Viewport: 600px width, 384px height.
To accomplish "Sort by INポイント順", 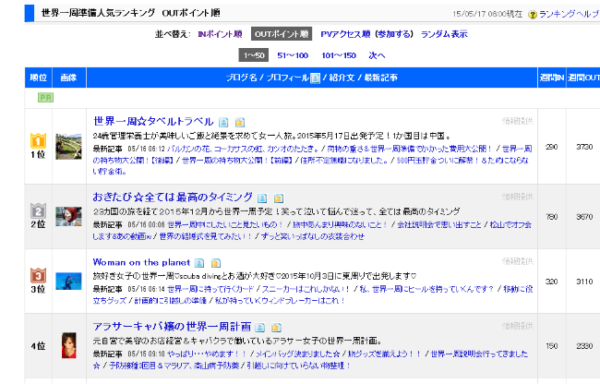I will 220,34.
